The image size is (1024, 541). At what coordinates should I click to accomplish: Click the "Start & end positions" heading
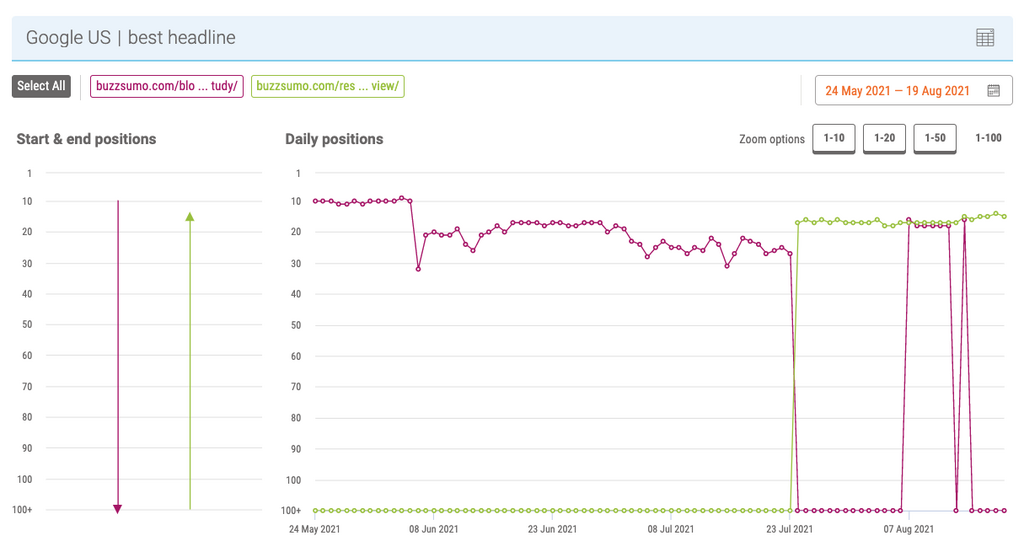87,139
